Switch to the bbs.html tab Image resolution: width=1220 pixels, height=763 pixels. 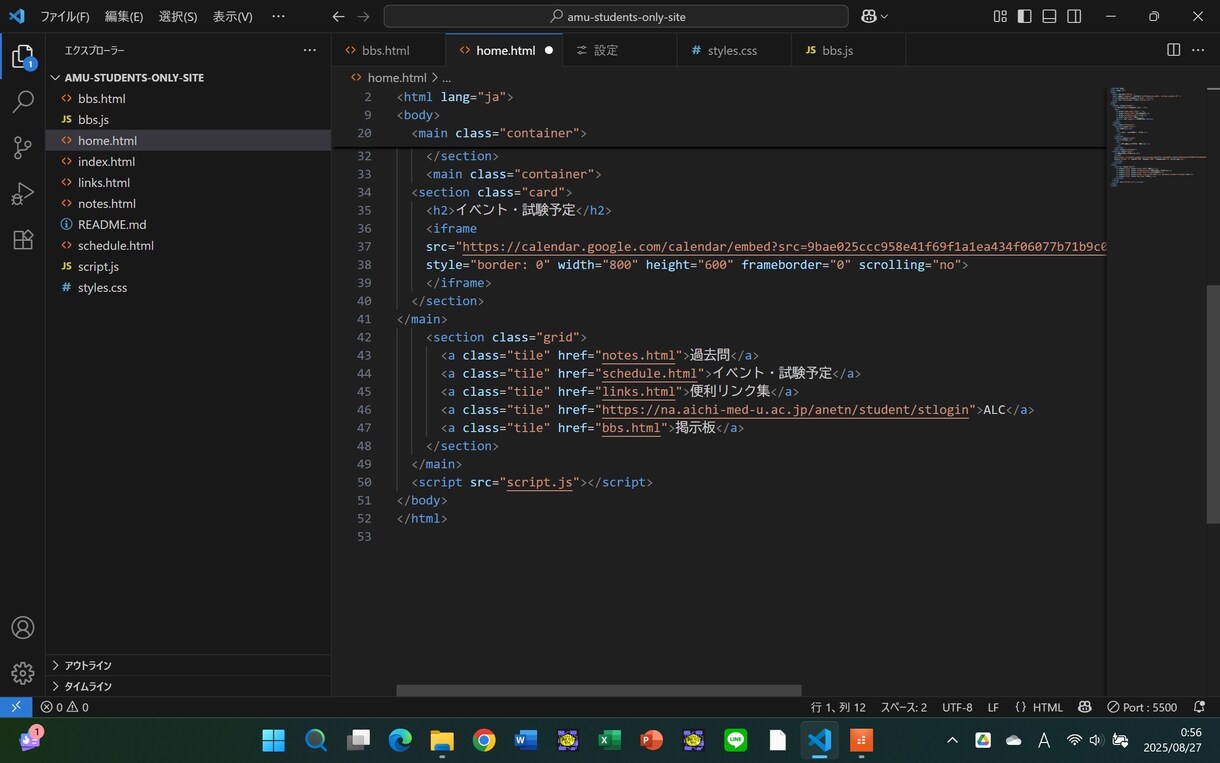(389, 50)
